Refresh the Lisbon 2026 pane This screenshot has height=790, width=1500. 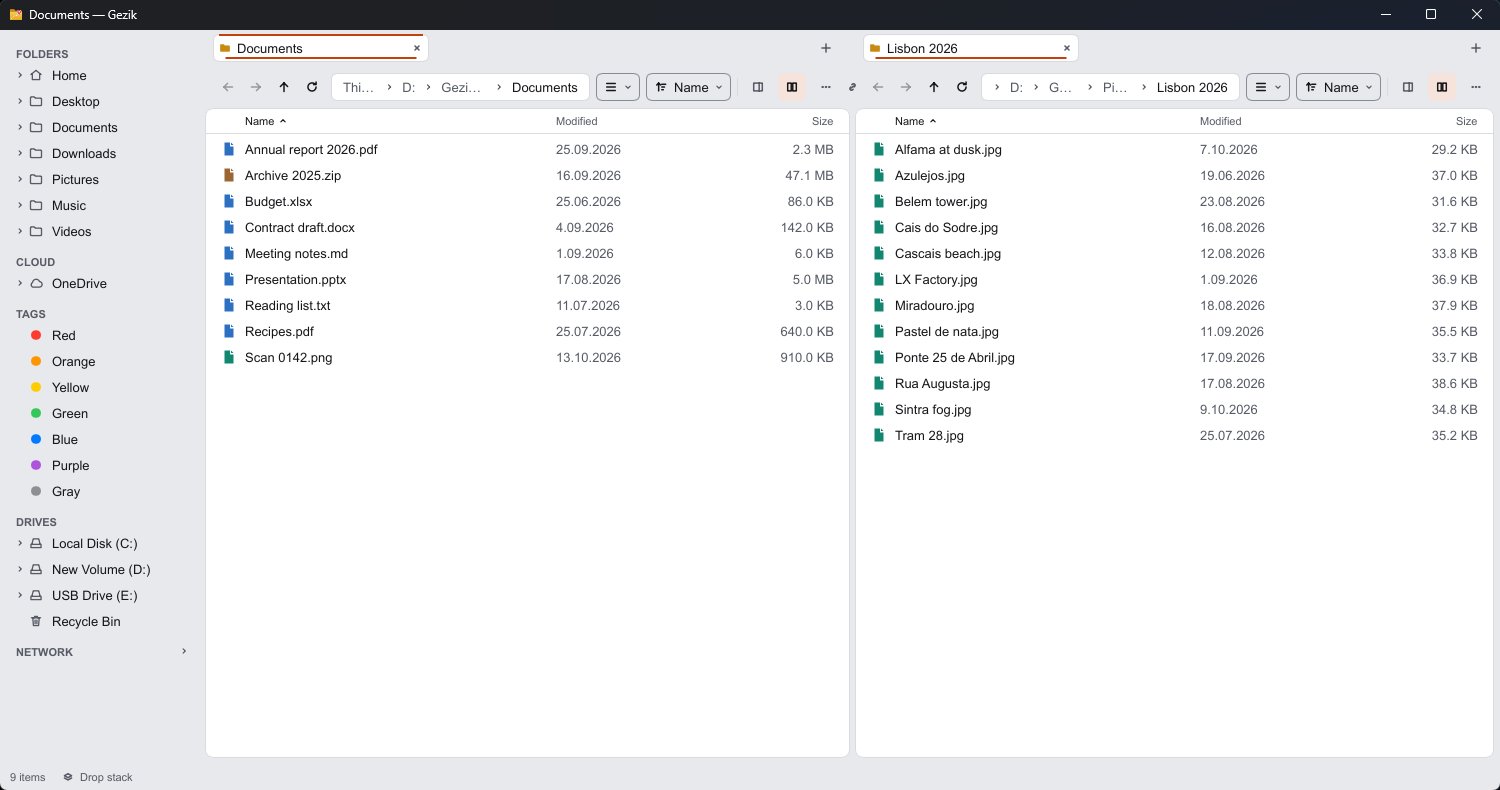point(962,87)
